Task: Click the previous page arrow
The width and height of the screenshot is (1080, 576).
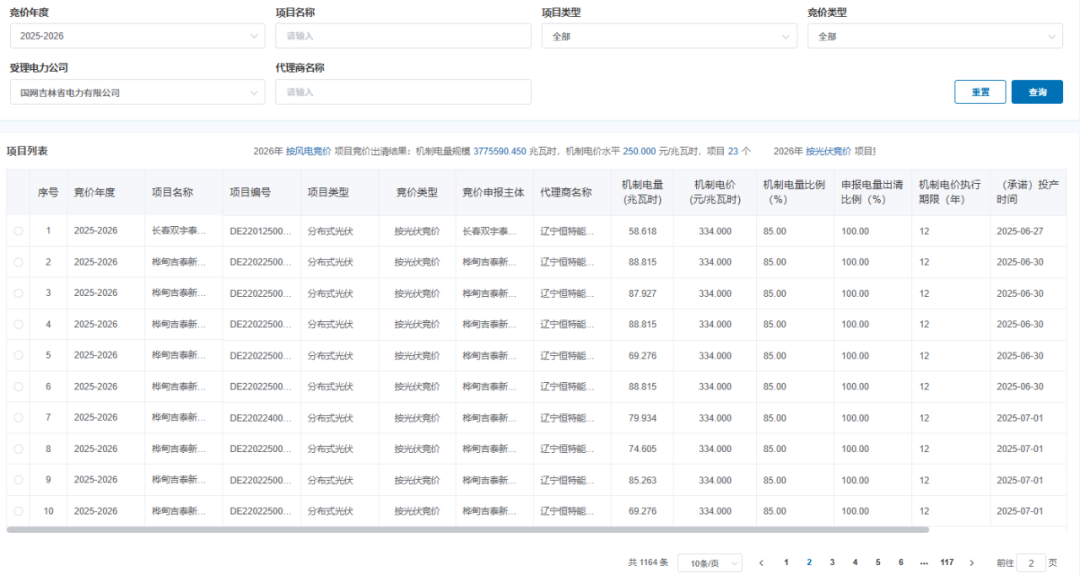Action: [x=762, y=562]
